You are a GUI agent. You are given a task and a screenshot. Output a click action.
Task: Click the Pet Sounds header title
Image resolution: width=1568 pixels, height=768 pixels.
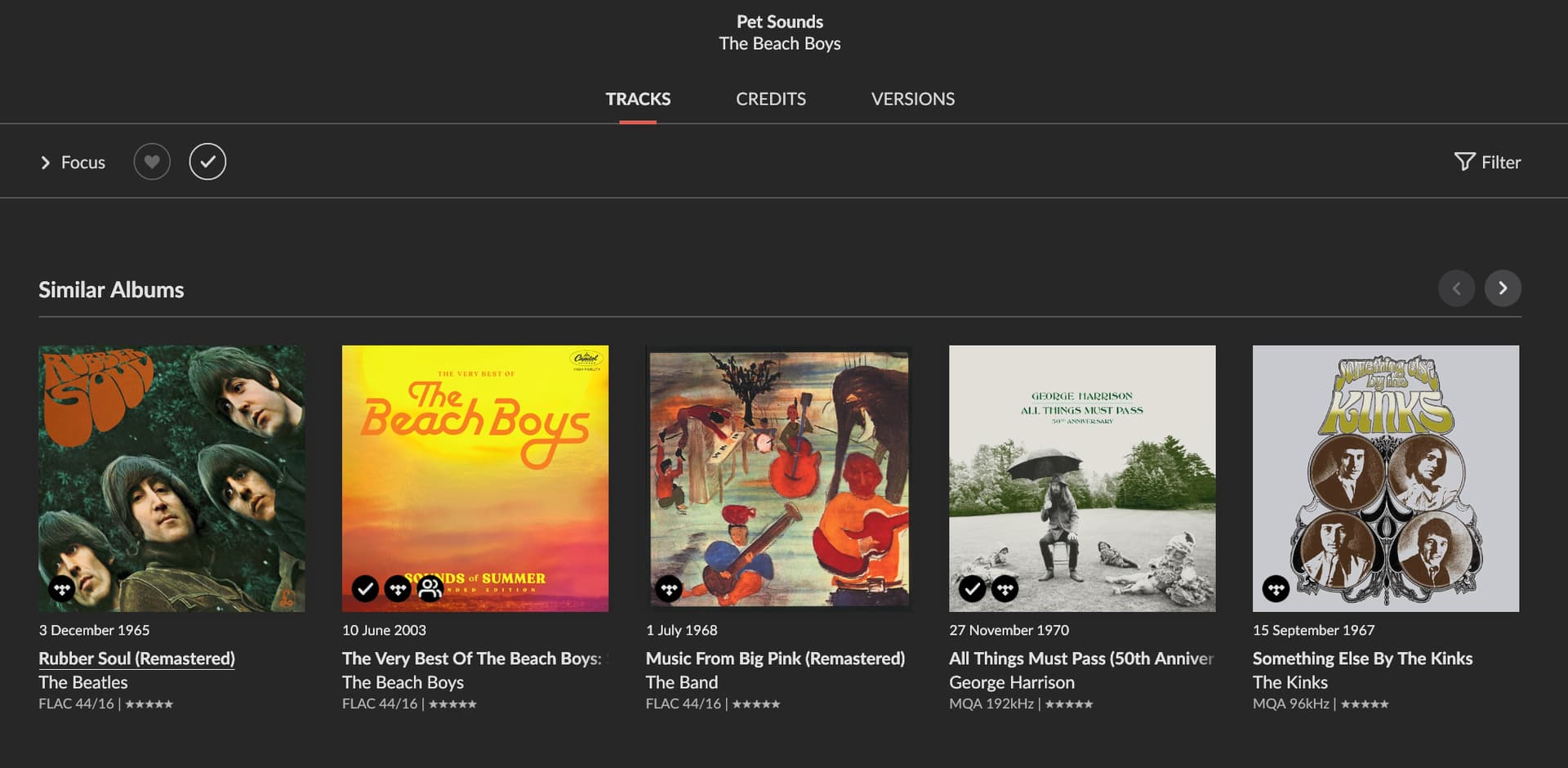tap(780, 22)
